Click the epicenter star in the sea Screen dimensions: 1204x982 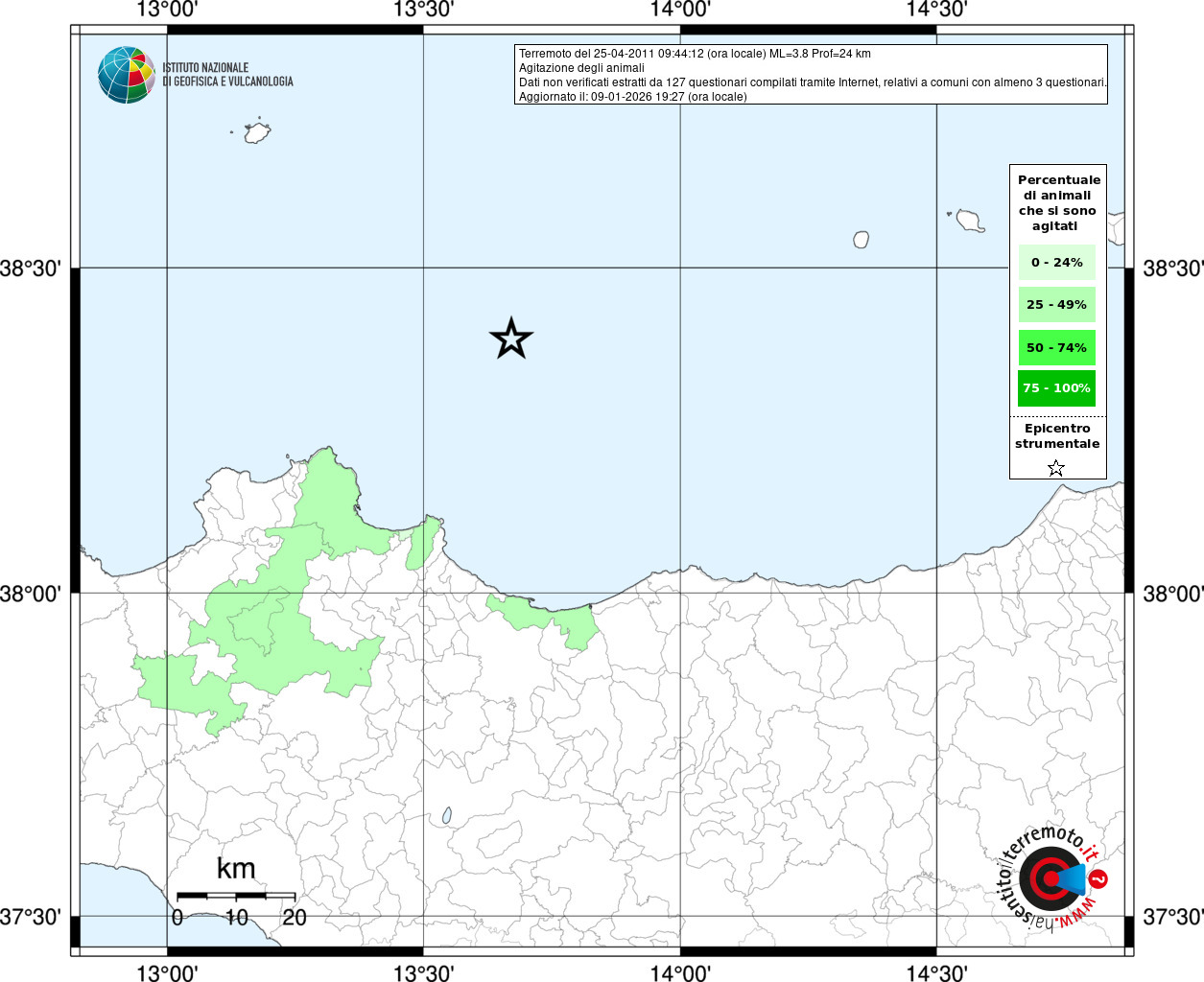[x=510, y=339]
